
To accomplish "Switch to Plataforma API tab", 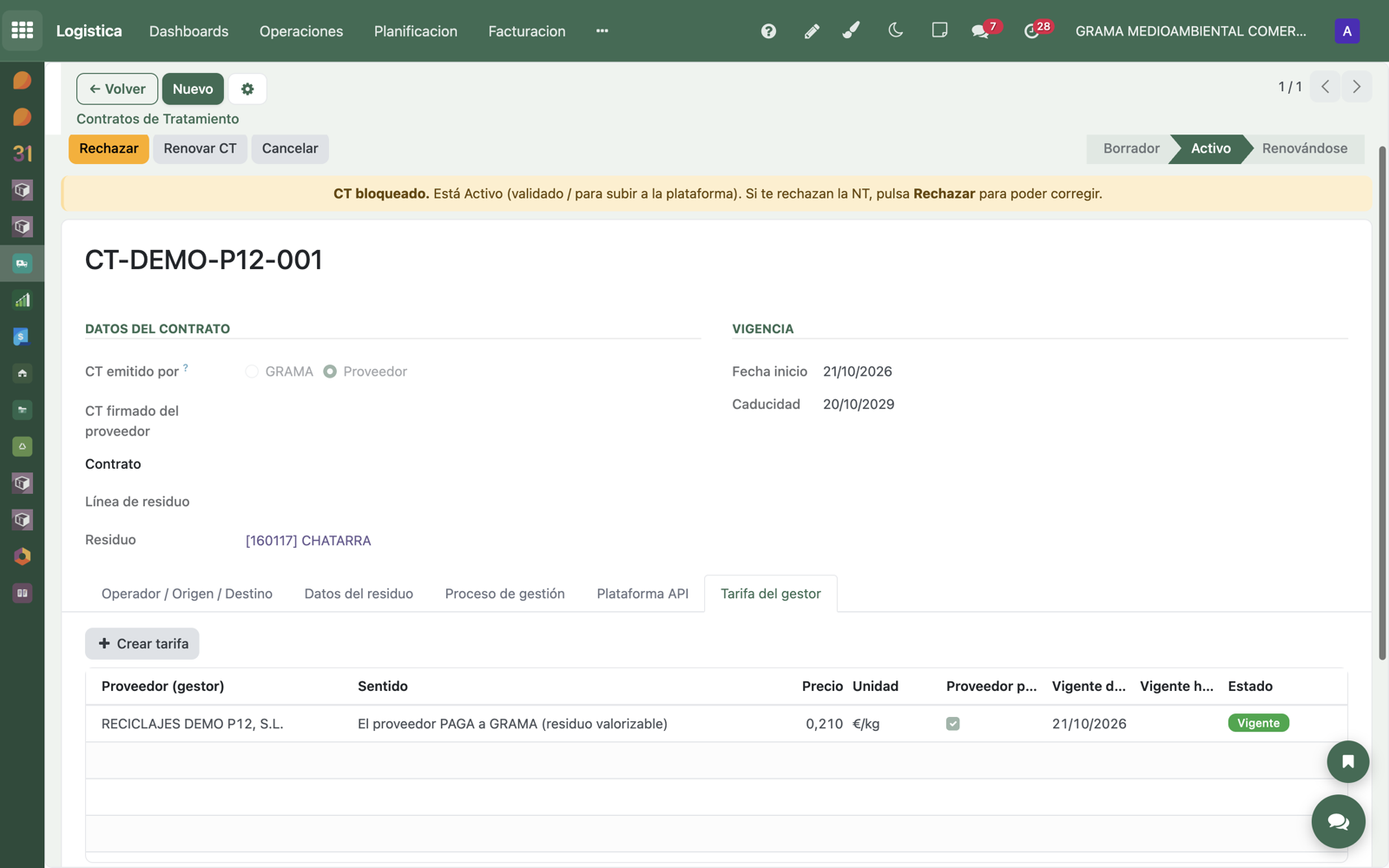I will pos(642,594).
